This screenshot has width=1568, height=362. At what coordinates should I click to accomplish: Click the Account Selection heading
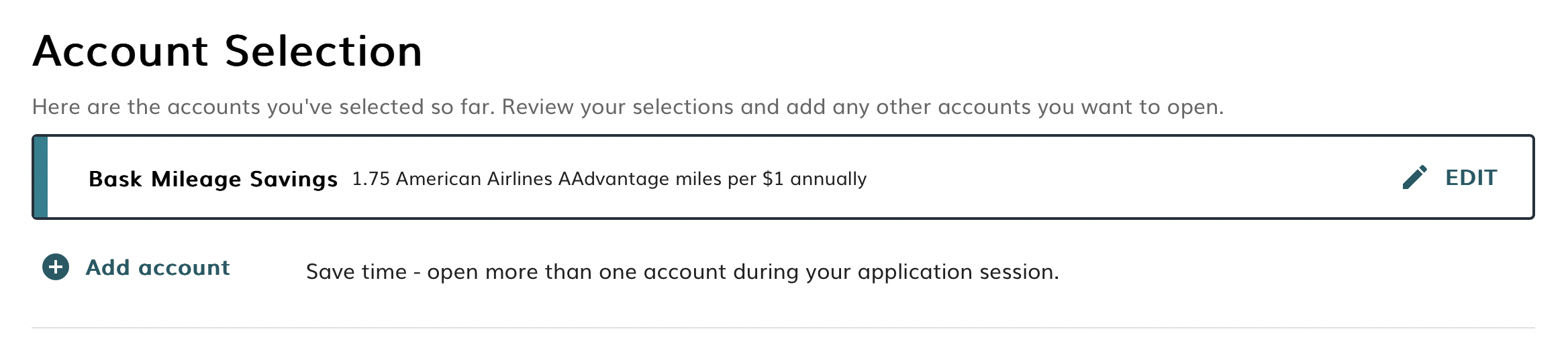[228, 51]
